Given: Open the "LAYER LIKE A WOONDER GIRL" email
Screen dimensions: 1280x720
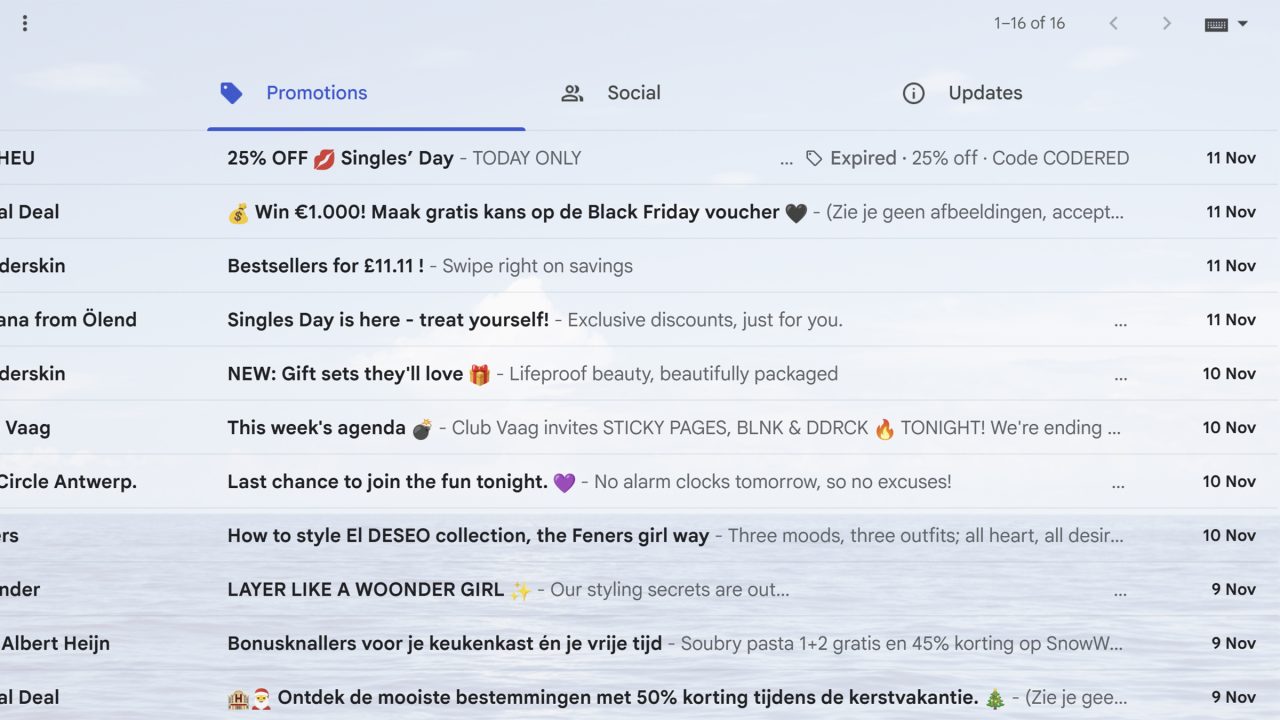Looking at the screenshot, I should (365, 590).
